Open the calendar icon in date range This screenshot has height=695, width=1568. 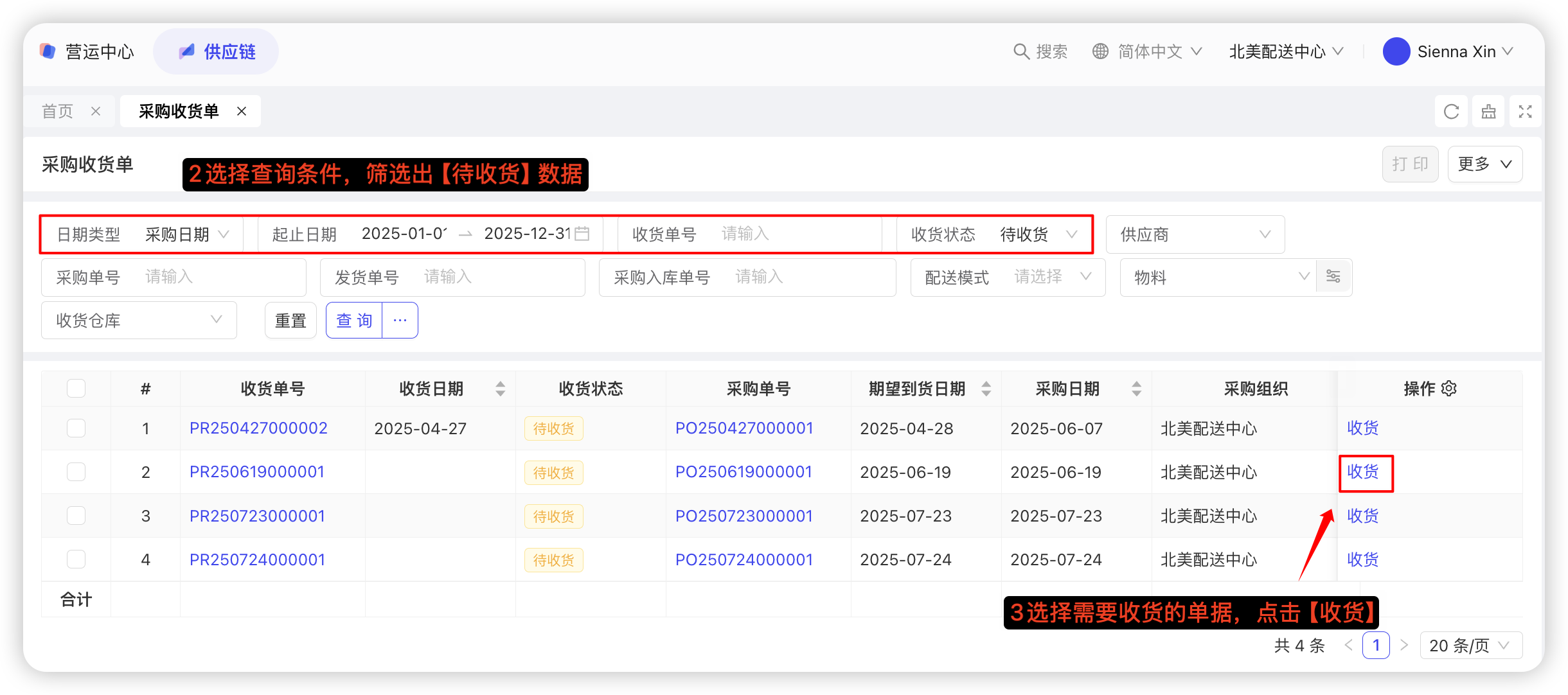click(x=582, y=234)
